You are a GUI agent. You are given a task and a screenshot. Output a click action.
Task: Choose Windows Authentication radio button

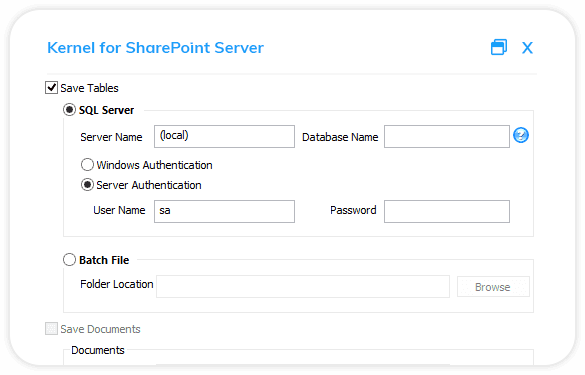[87, 165]
